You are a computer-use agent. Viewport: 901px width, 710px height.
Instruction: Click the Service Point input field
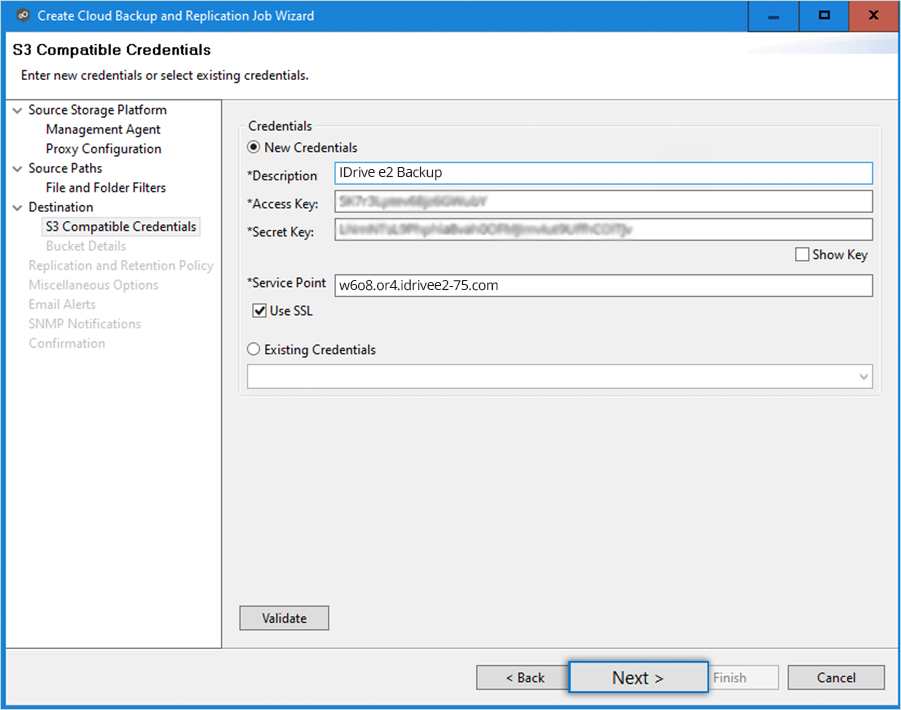603,285
